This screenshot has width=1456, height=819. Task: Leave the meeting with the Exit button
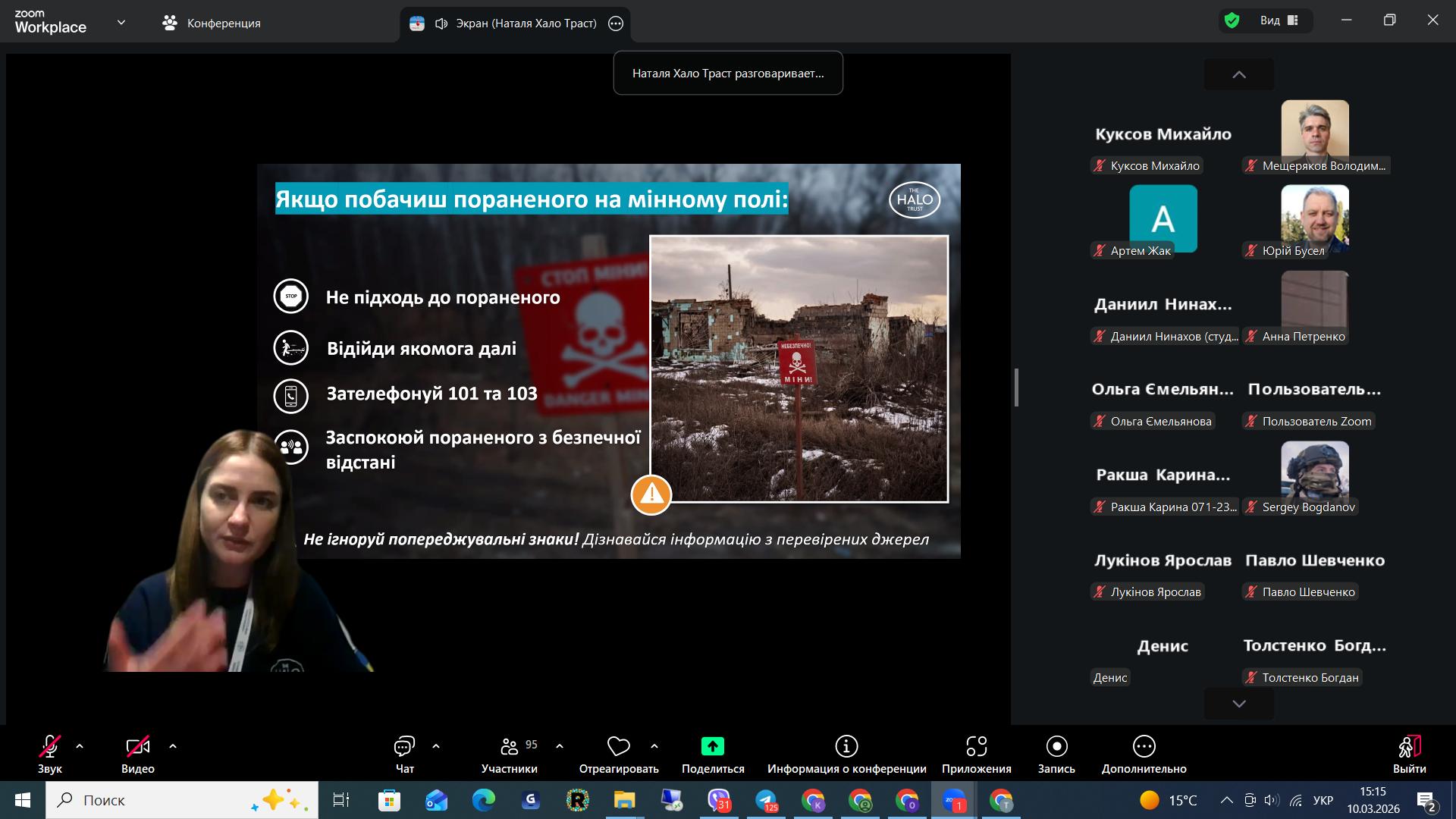(x=1409, y=747)
